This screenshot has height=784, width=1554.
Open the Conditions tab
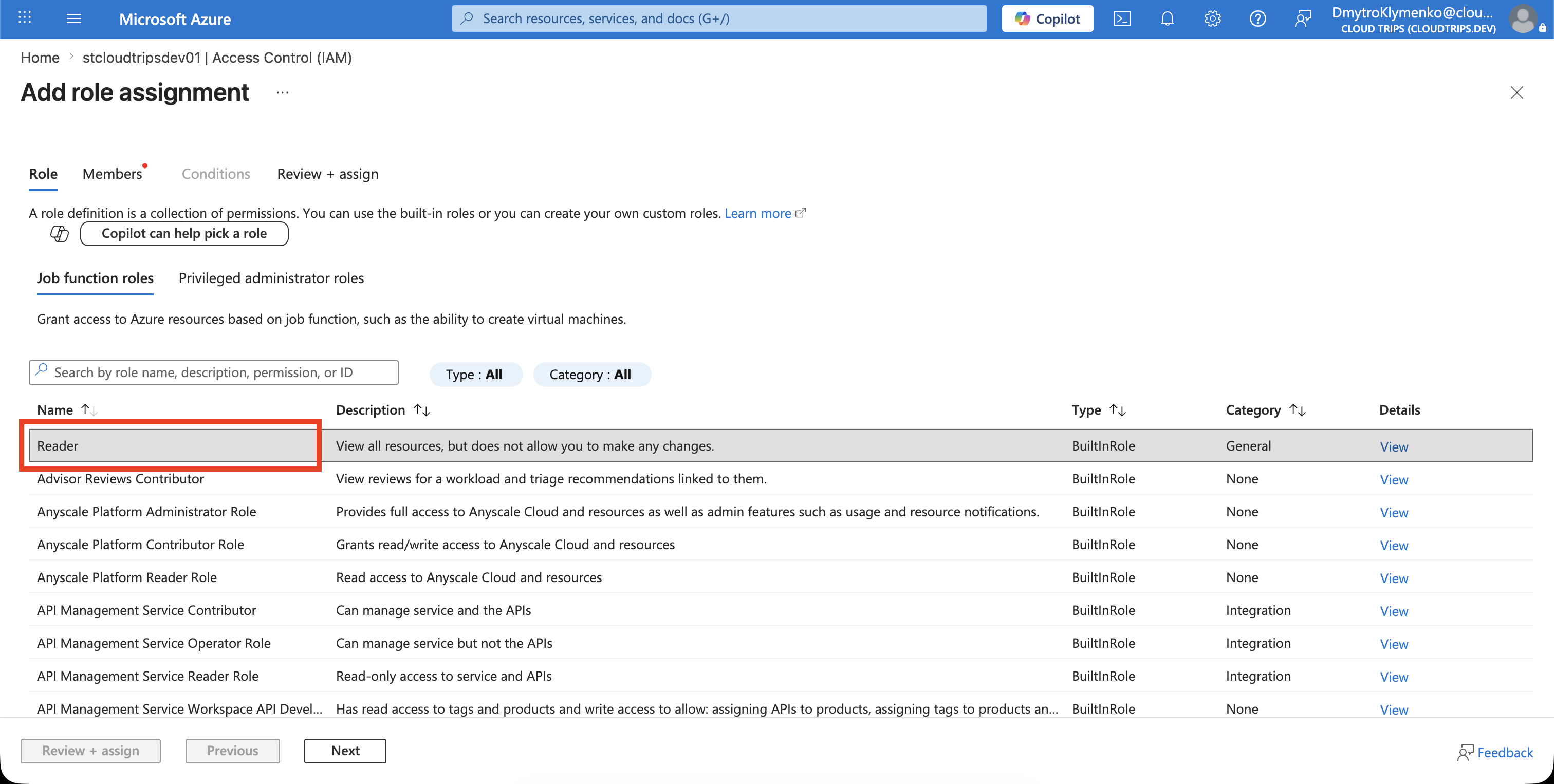click(x=216, y=174)
